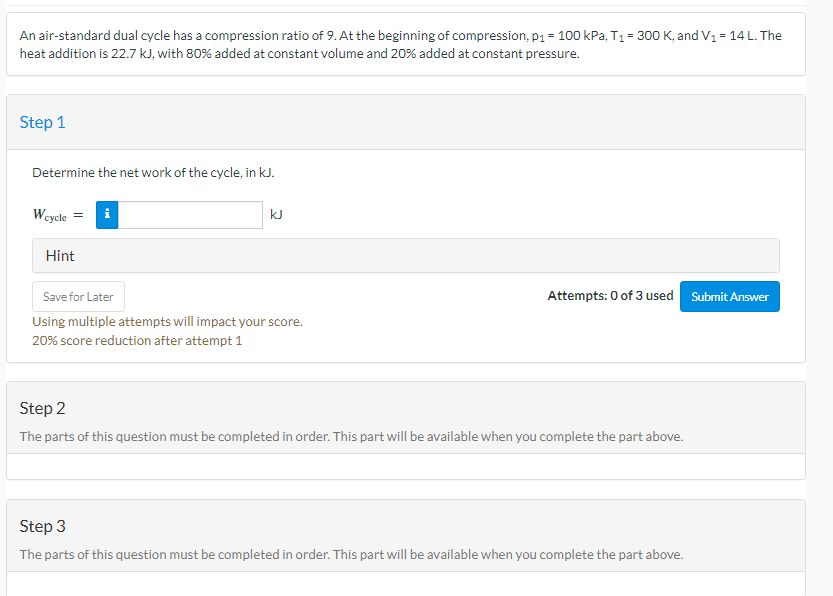Select the Step 1 heading

43,122
